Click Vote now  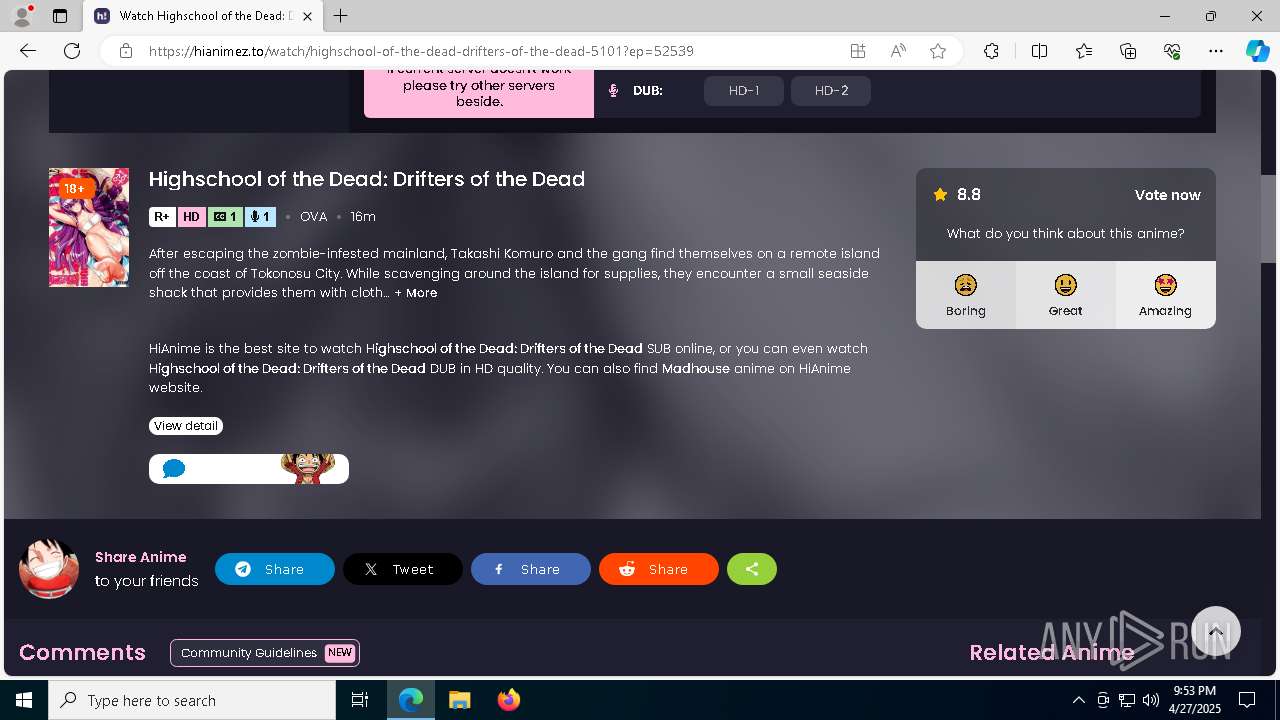click(1167, 195)
